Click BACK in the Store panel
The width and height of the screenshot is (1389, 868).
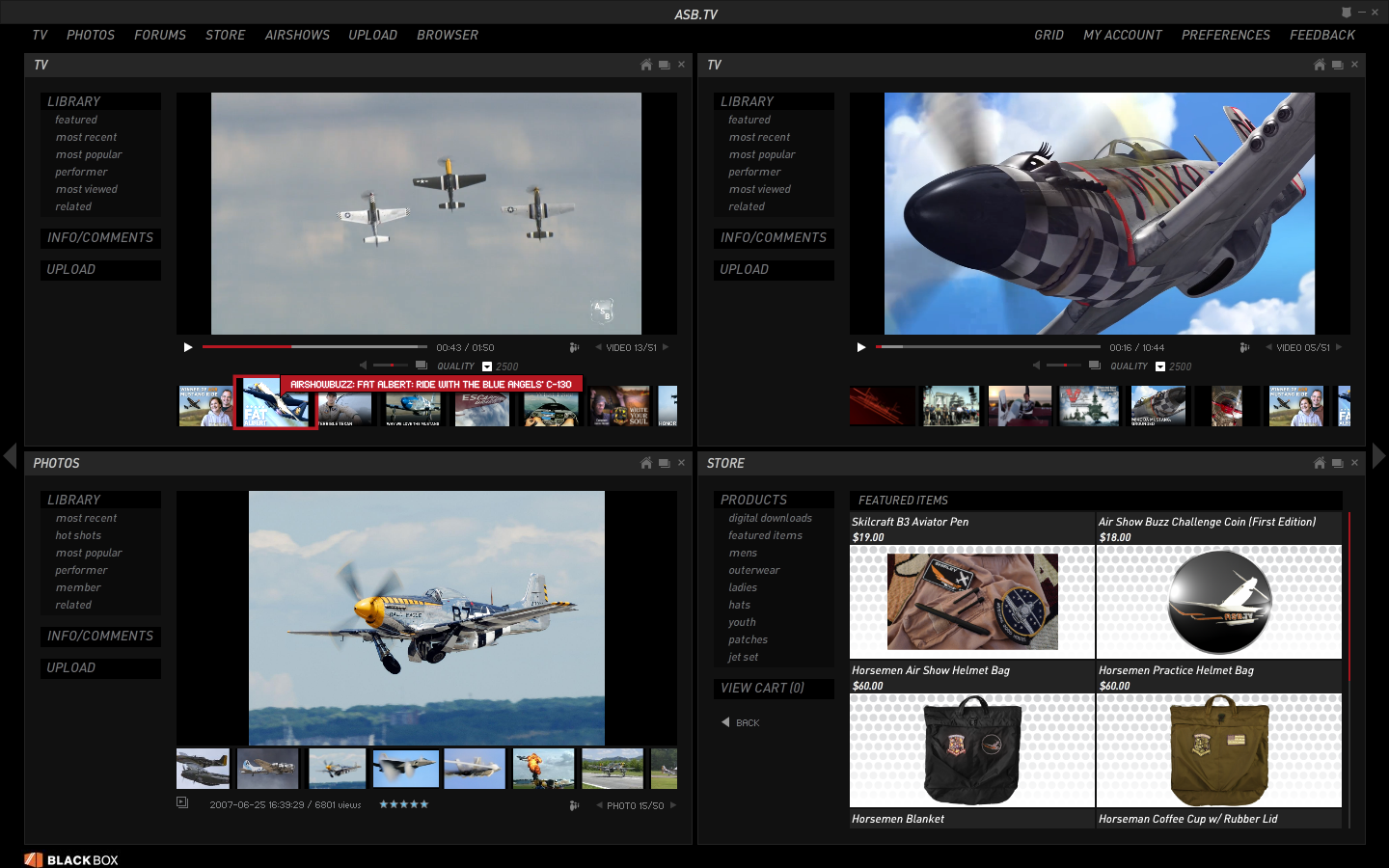[x=740, y=722]
